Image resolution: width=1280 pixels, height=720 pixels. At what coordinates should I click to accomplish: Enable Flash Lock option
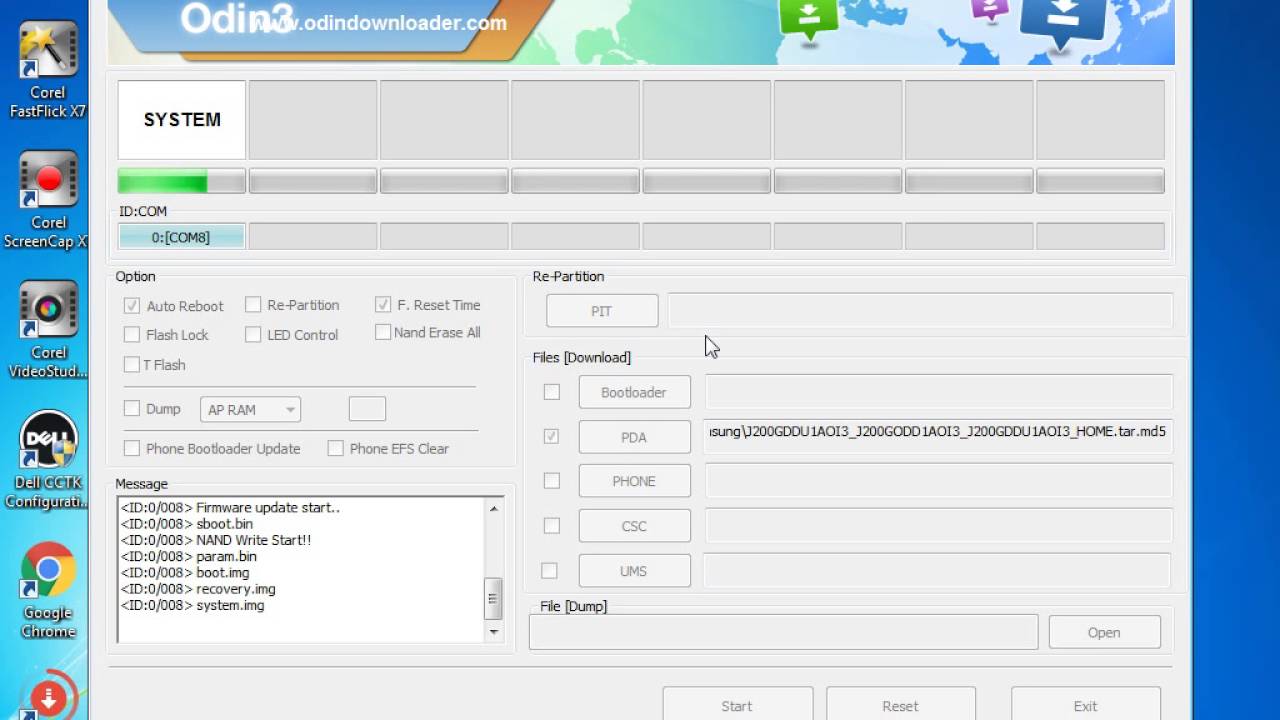tap(132, 335)
